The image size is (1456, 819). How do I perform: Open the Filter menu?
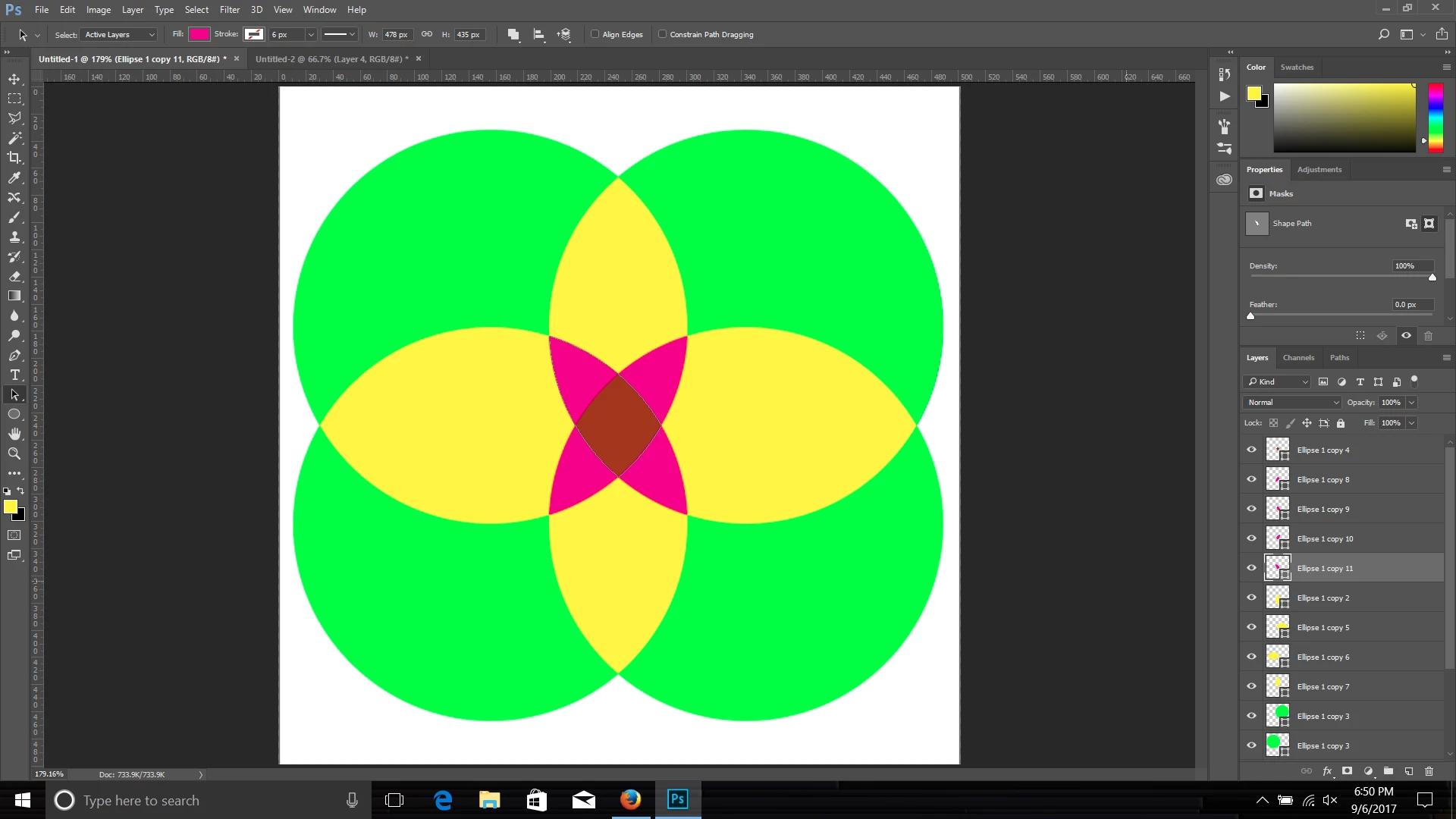click(x=230, y=10)
